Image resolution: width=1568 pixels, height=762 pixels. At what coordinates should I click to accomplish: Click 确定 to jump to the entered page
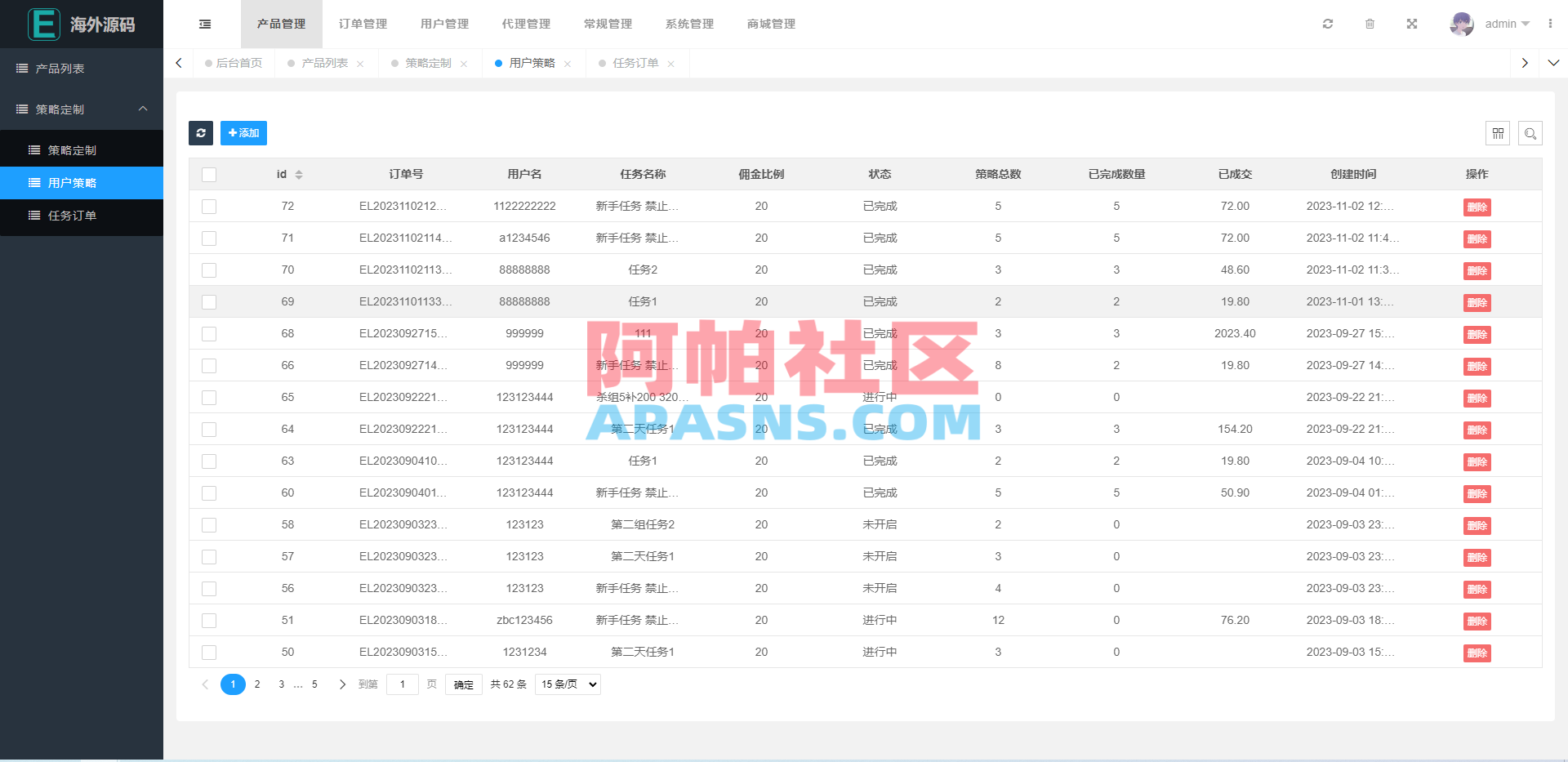(463, 684)
